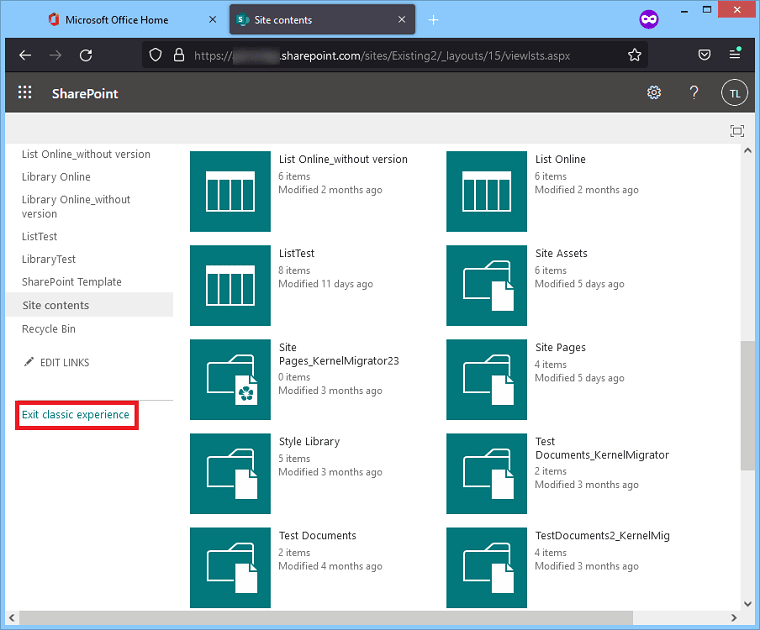Open the List Online list tile icon
This screenshot has height=630, width=760.
[x=486, y=191]
